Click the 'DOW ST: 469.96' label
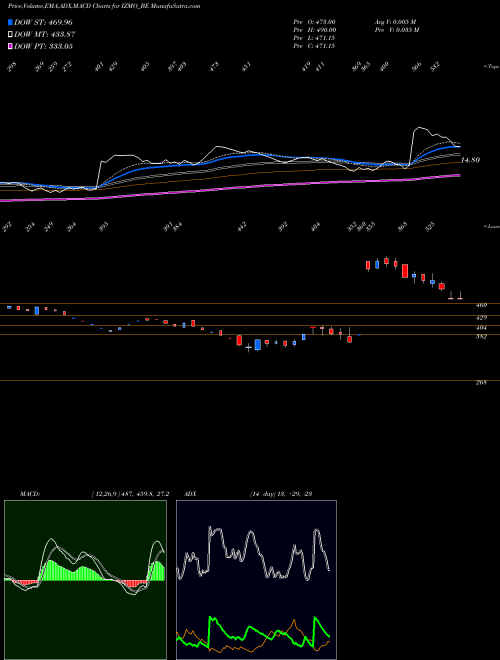Viewport: 500px width, 660px height. [43, 22]
